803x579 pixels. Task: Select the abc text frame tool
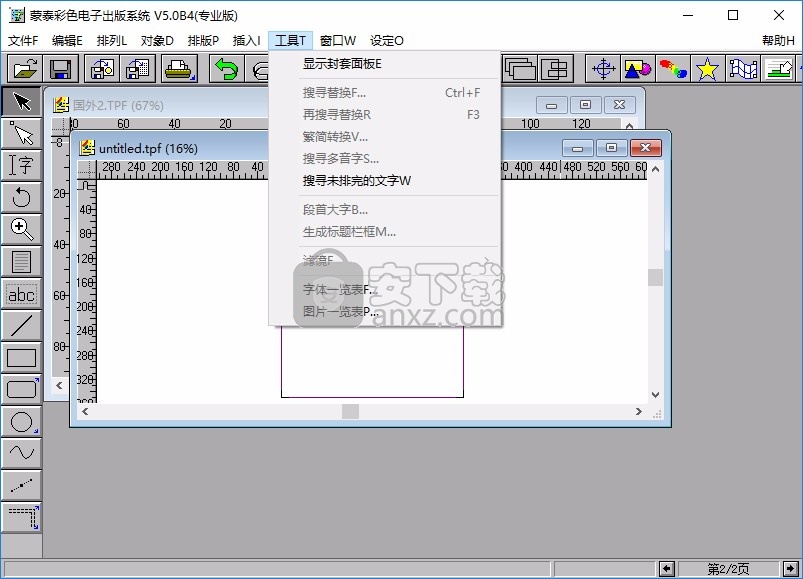click(22, 293)
